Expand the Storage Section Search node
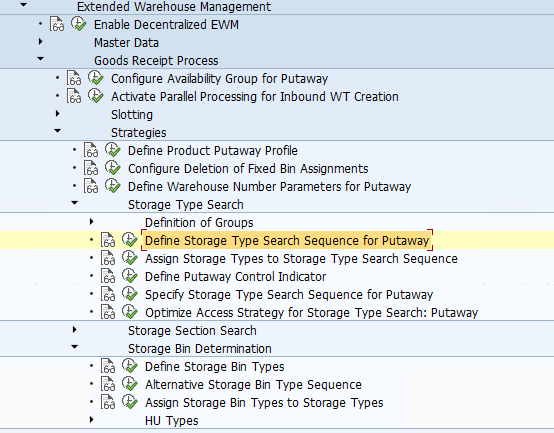The height and width of the screenshot is (433, 554). pyautogui.click(x=75, y=330)
